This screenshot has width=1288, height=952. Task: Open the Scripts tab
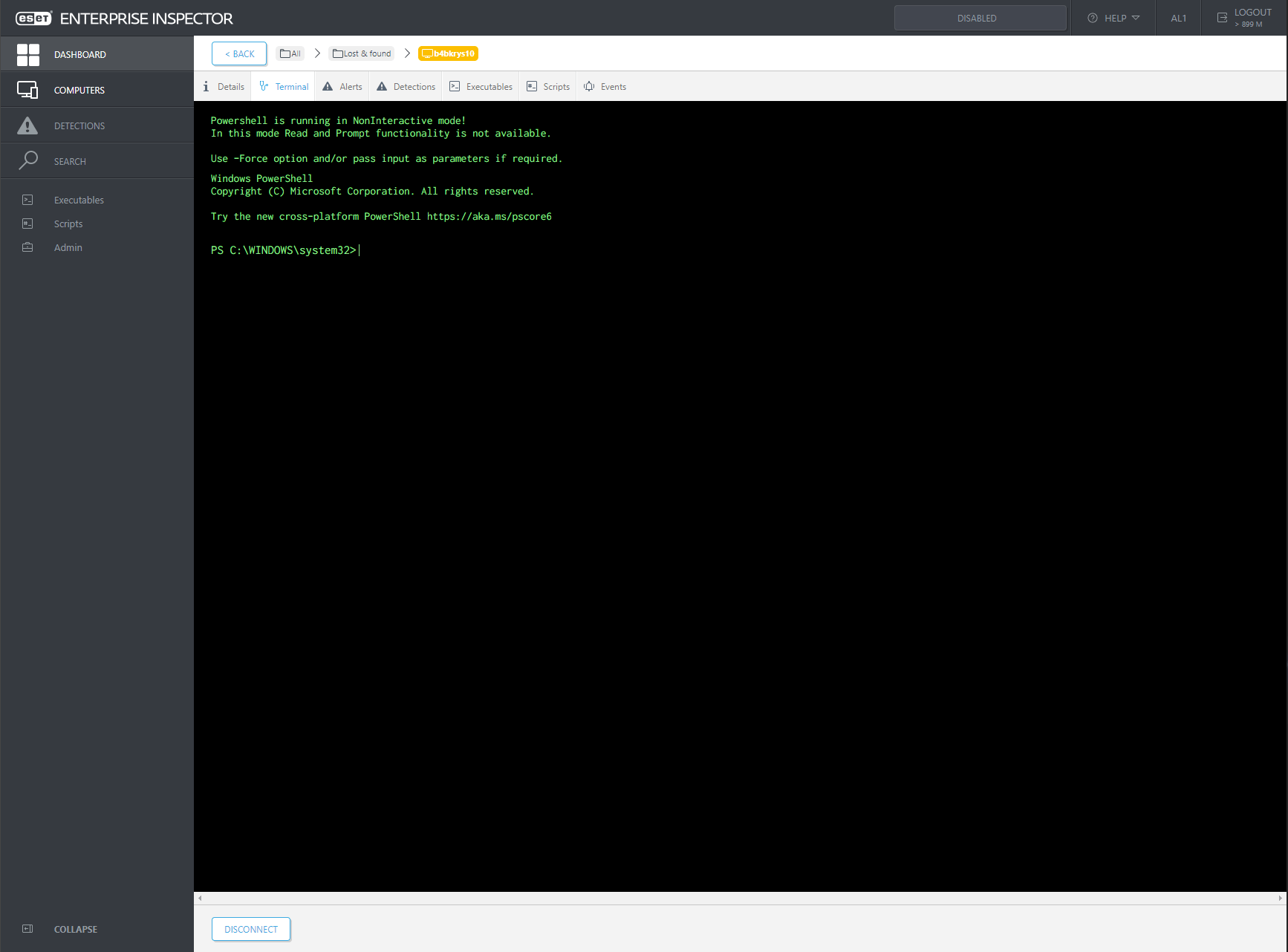548,86
